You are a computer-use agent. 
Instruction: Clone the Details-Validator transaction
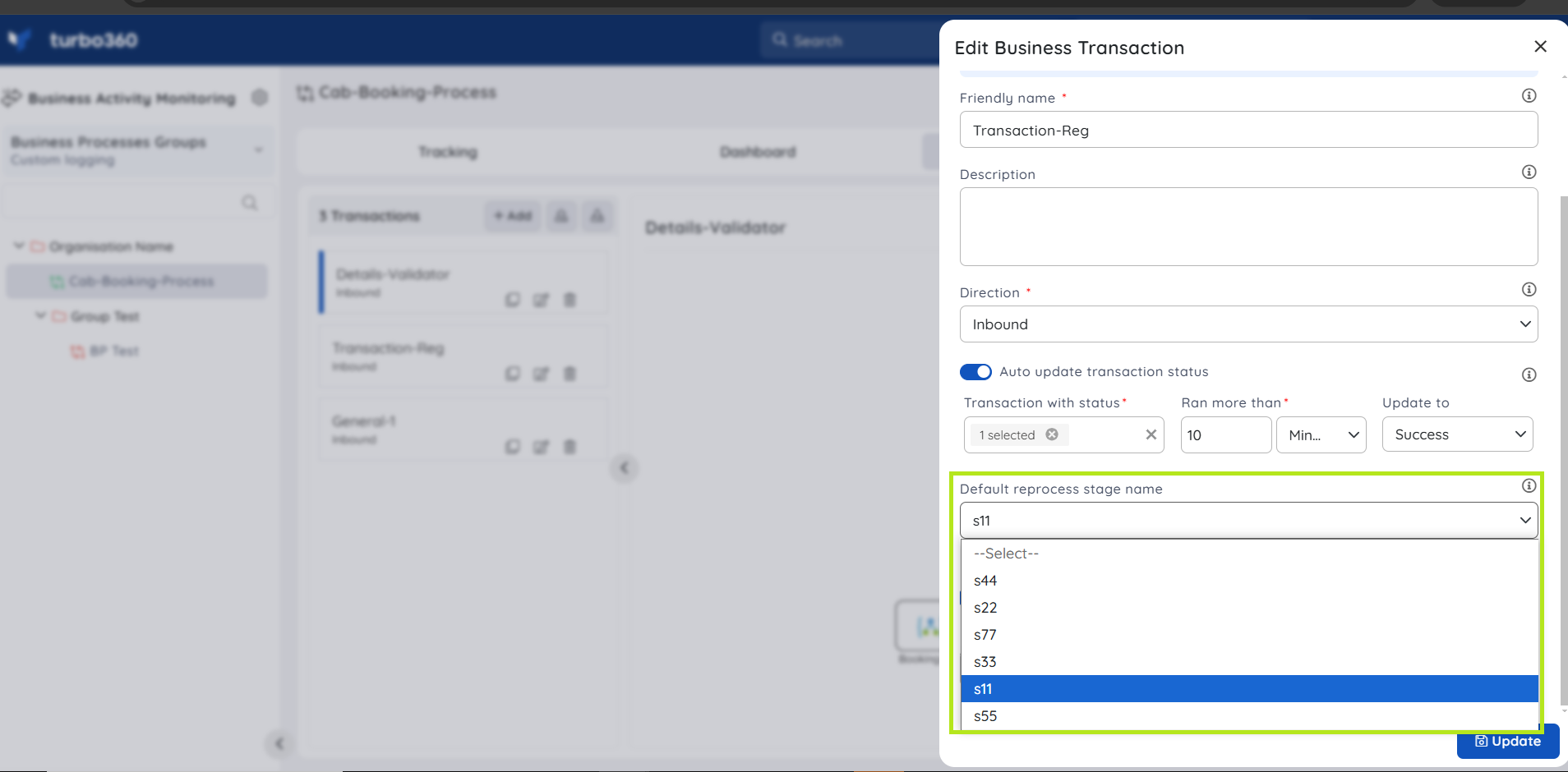(513, 300)
